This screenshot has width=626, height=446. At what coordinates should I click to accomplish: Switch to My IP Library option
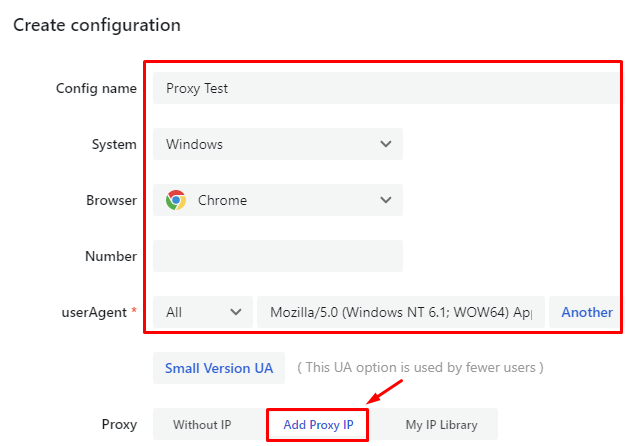pyautogui.click(x=441, y=424)
